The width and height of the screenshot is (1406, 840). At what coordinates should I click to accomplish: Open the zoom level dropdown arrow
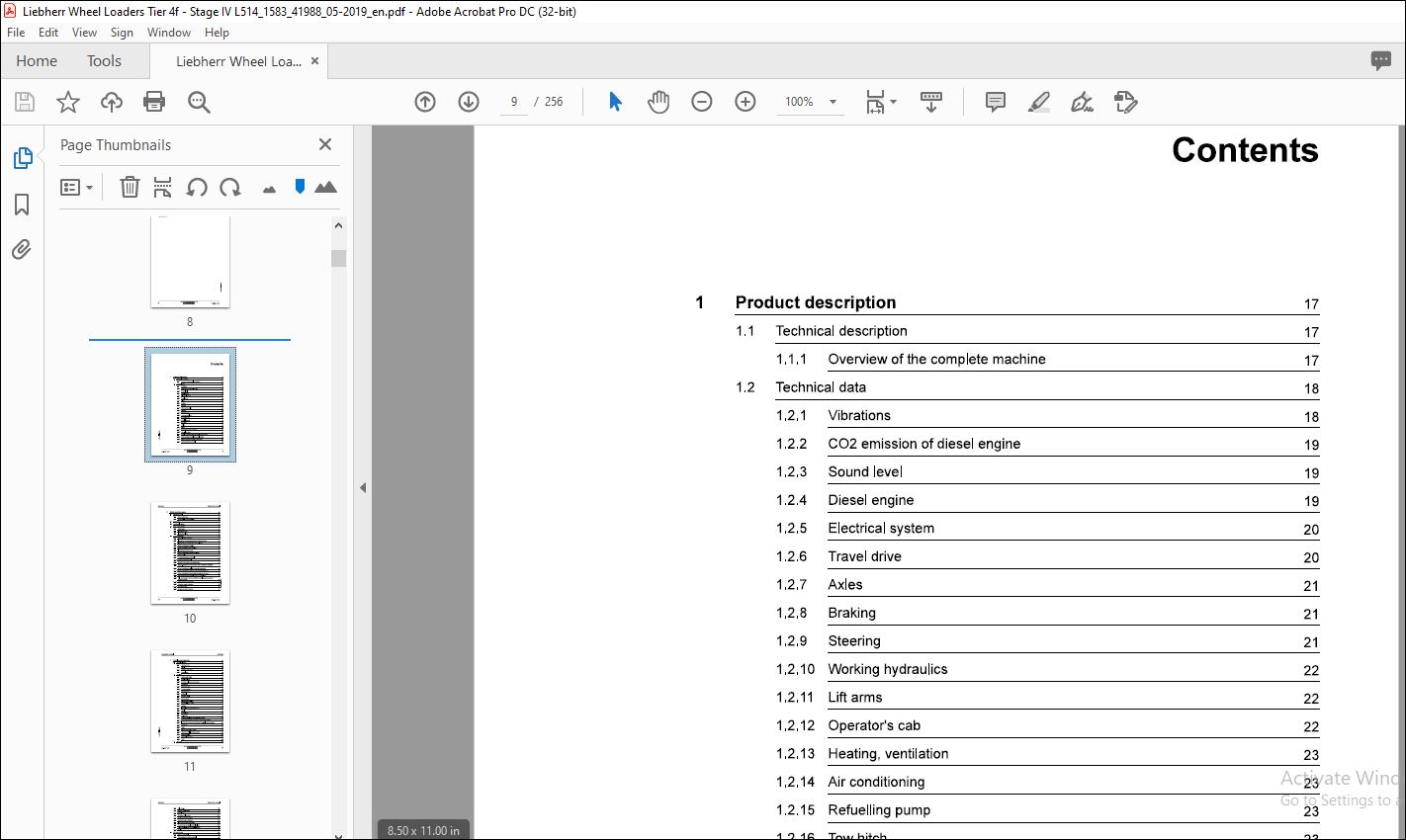[833, 102]
